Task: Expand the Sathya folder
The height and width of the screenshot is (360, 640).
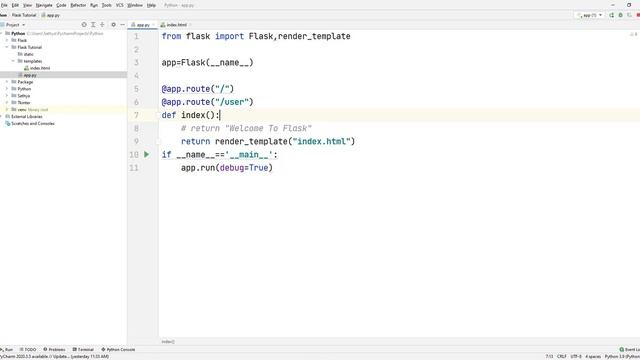Action: pyautogui.click(x=7, y=96)
